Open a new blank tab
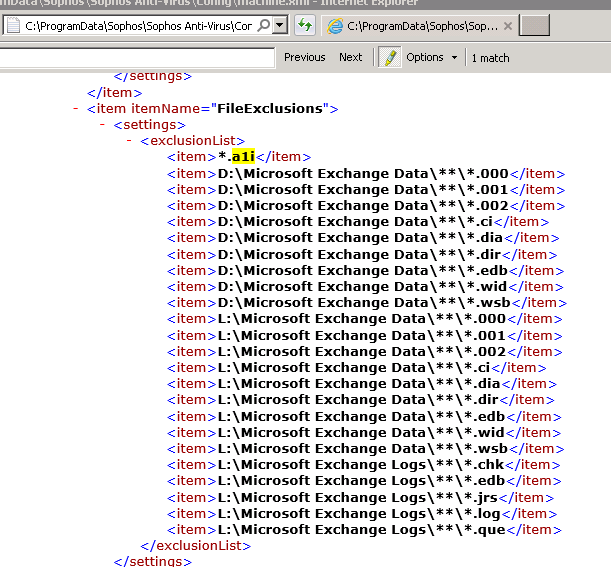This screenshot has height=567, width=611. pos(534,25)
